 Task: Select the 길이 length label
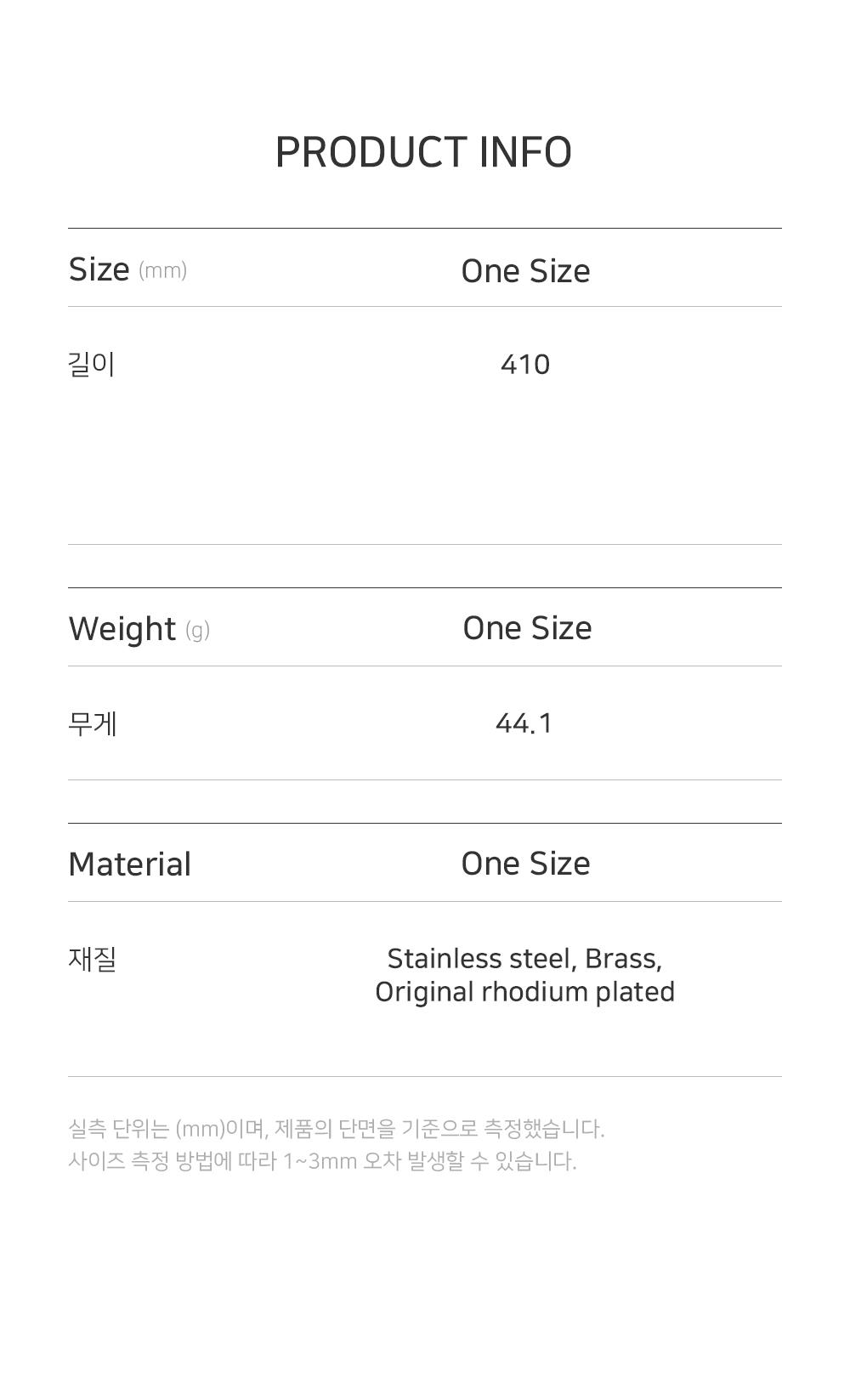(91, 365)
